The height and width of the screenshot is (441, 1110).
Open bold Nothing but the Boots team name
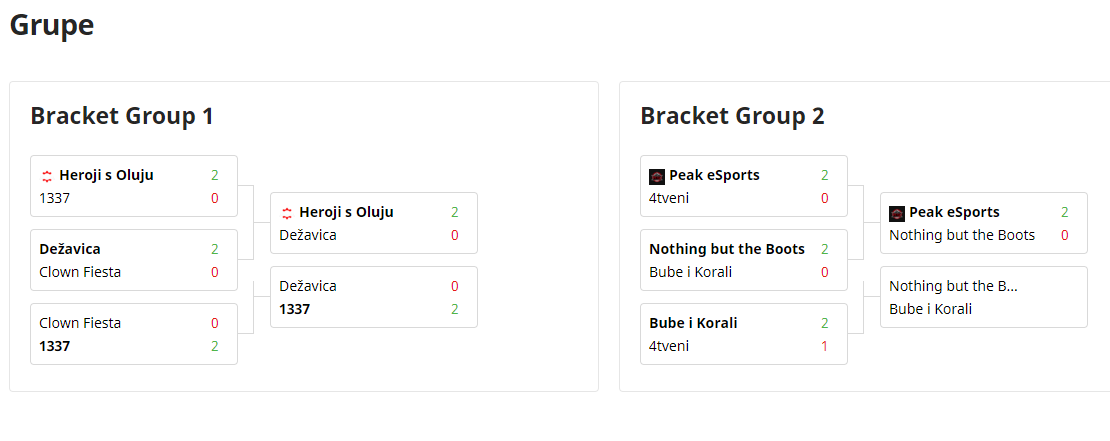tap(727, 249)
